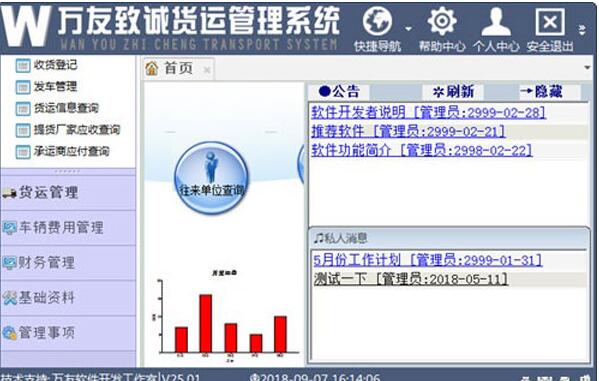
Task: Open the 快捷导航 globe icon
Action: (377, 21)
